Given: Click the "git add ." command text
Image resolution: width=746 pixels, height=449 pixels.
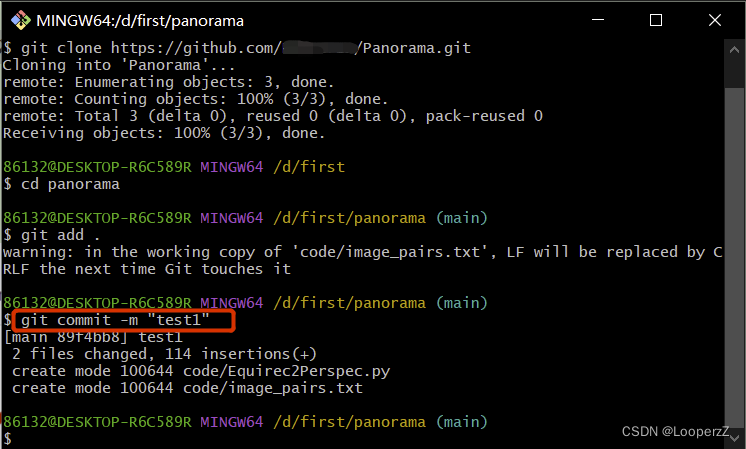Looking at the screenshot, I should pos(60,235).
